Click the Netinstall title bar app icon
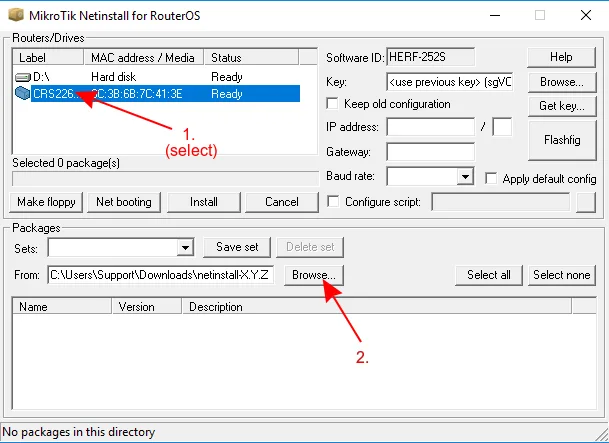The height and width of the screenshot is (443, 609). [x=16, y=15]
